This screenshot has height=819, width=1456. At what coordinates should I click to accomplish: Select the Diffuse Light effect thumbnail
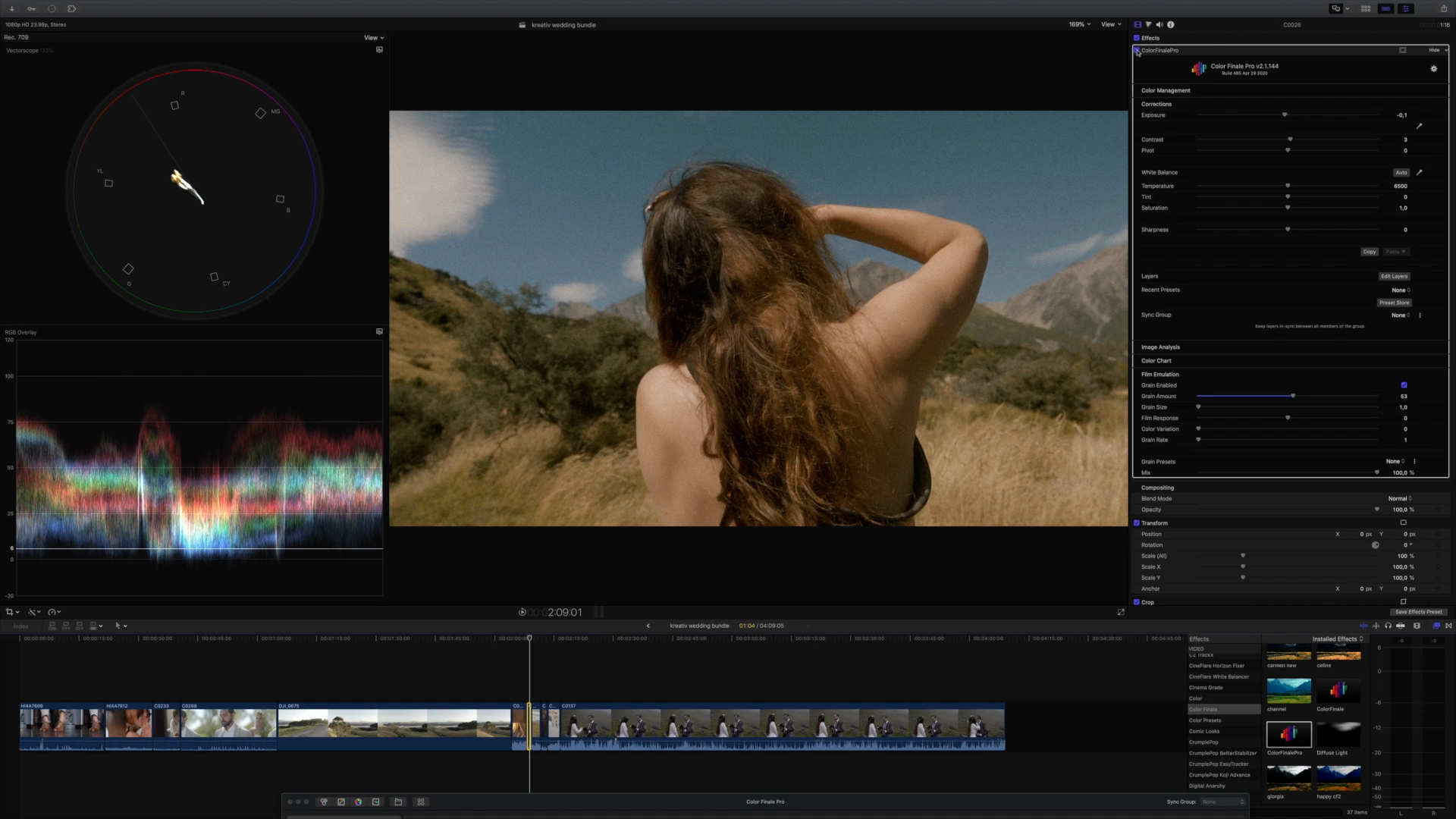pos(1338,734)
